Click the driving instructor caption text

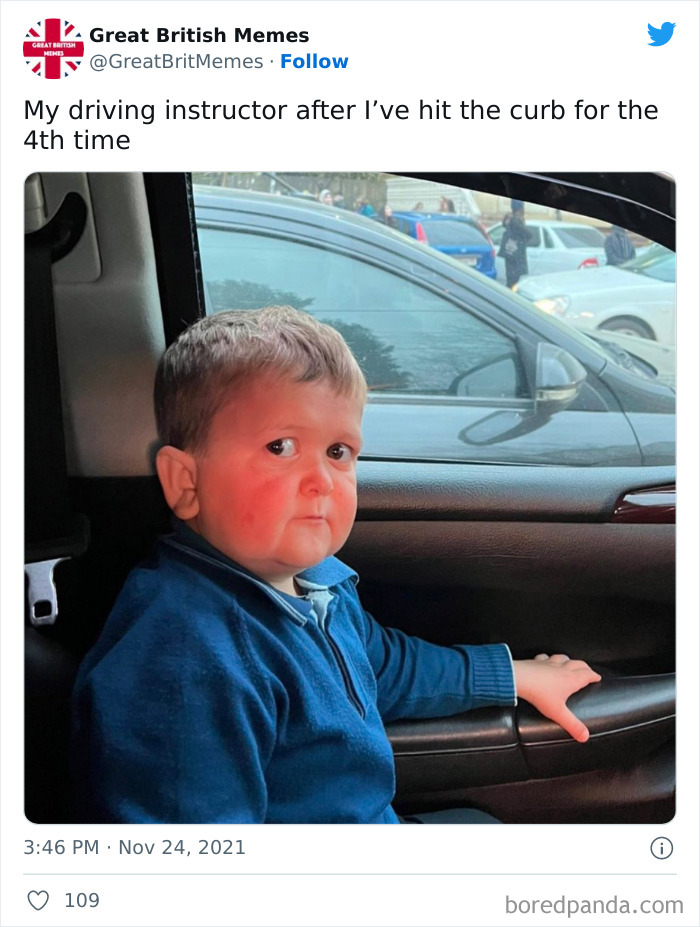340,124
